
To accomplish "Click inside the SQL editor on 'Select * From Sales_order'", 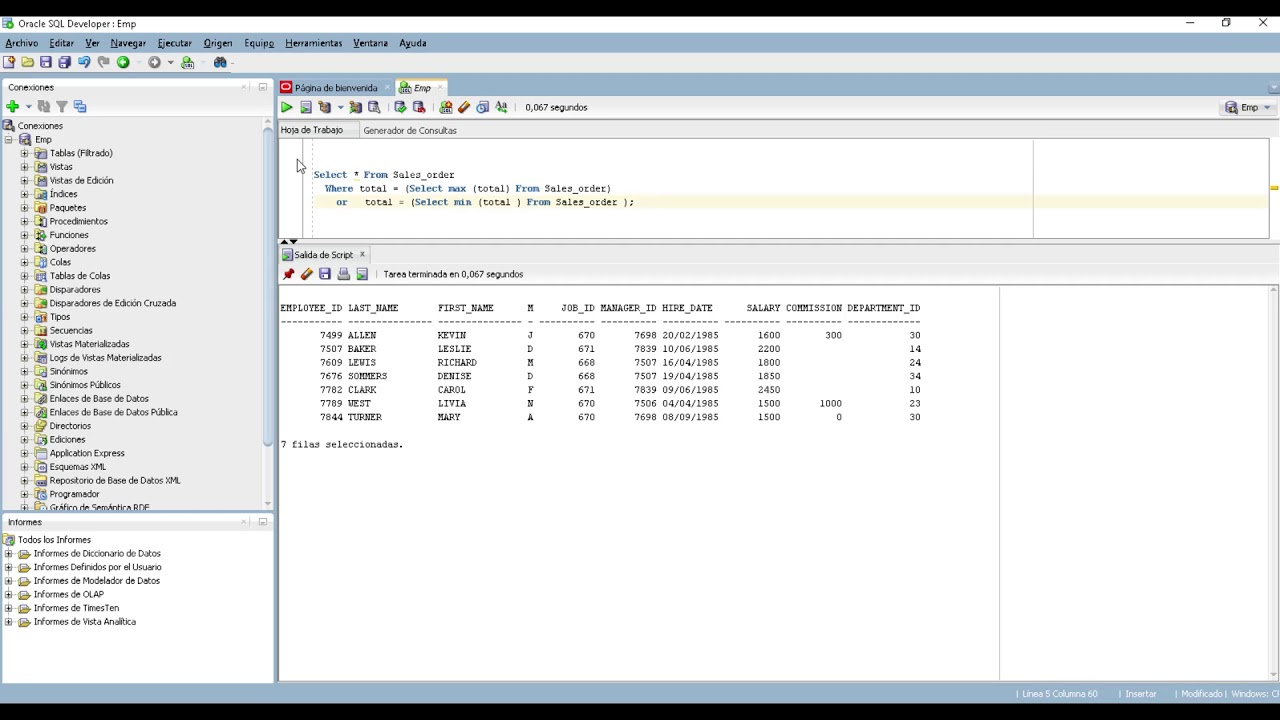I will [x=384, y=175].
